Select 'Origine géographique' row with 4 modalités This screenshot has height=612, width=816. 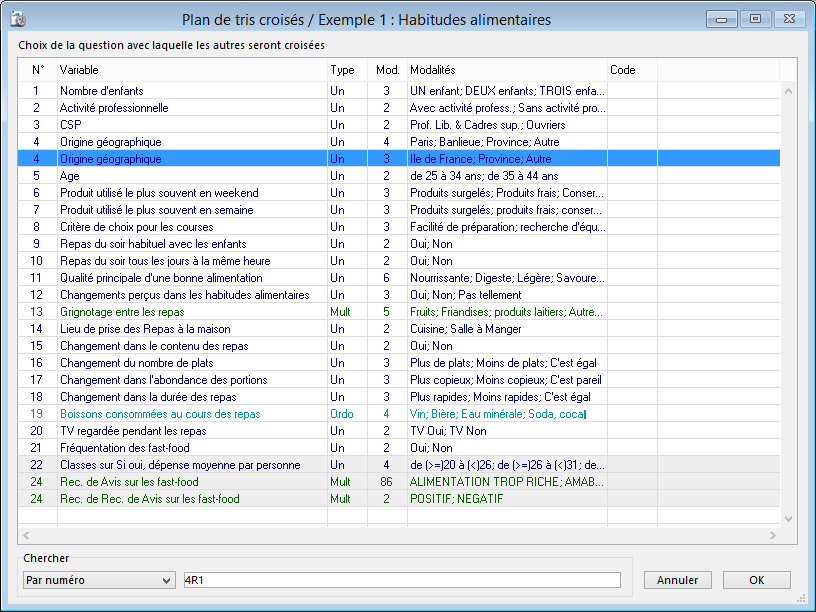point(399,142)
